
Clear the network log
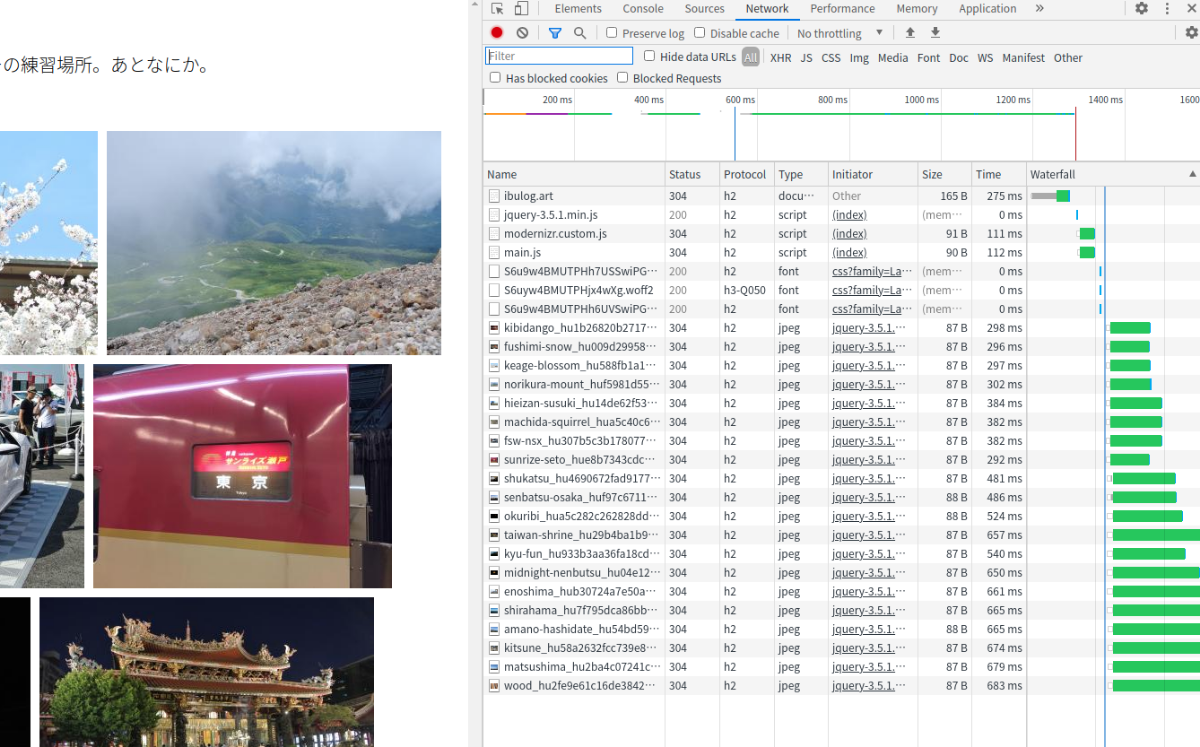pyautogui.click(x=522, y=33)
